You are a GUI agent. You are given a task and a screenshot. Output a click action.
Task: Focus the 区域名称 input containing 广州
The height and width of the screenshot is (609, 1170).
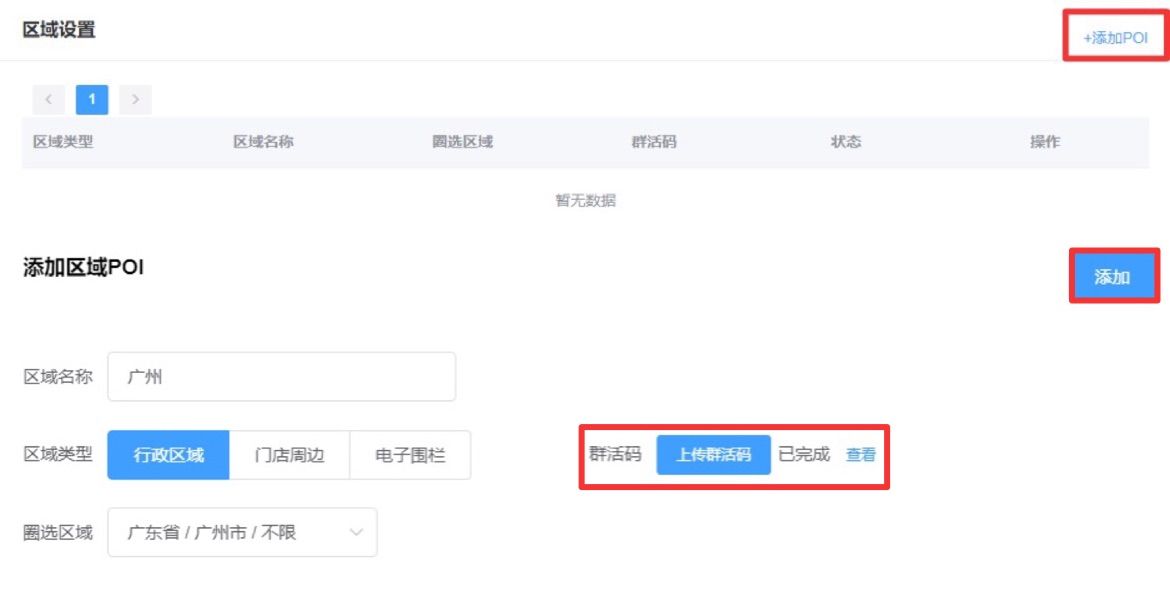tap(281, 377)
